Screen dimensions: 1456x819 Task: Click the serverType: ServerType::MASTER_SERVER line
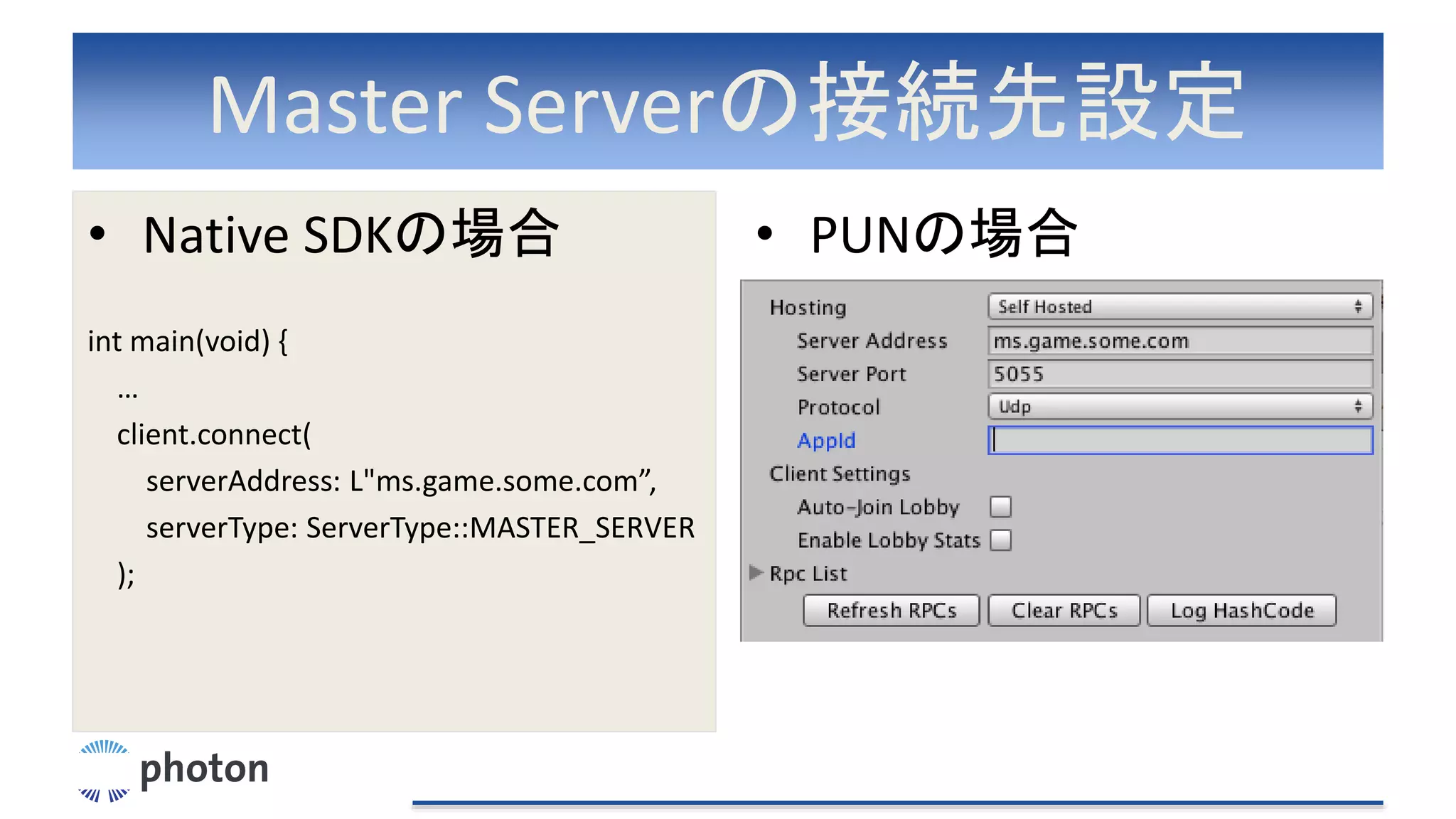(x=420, y=528)
